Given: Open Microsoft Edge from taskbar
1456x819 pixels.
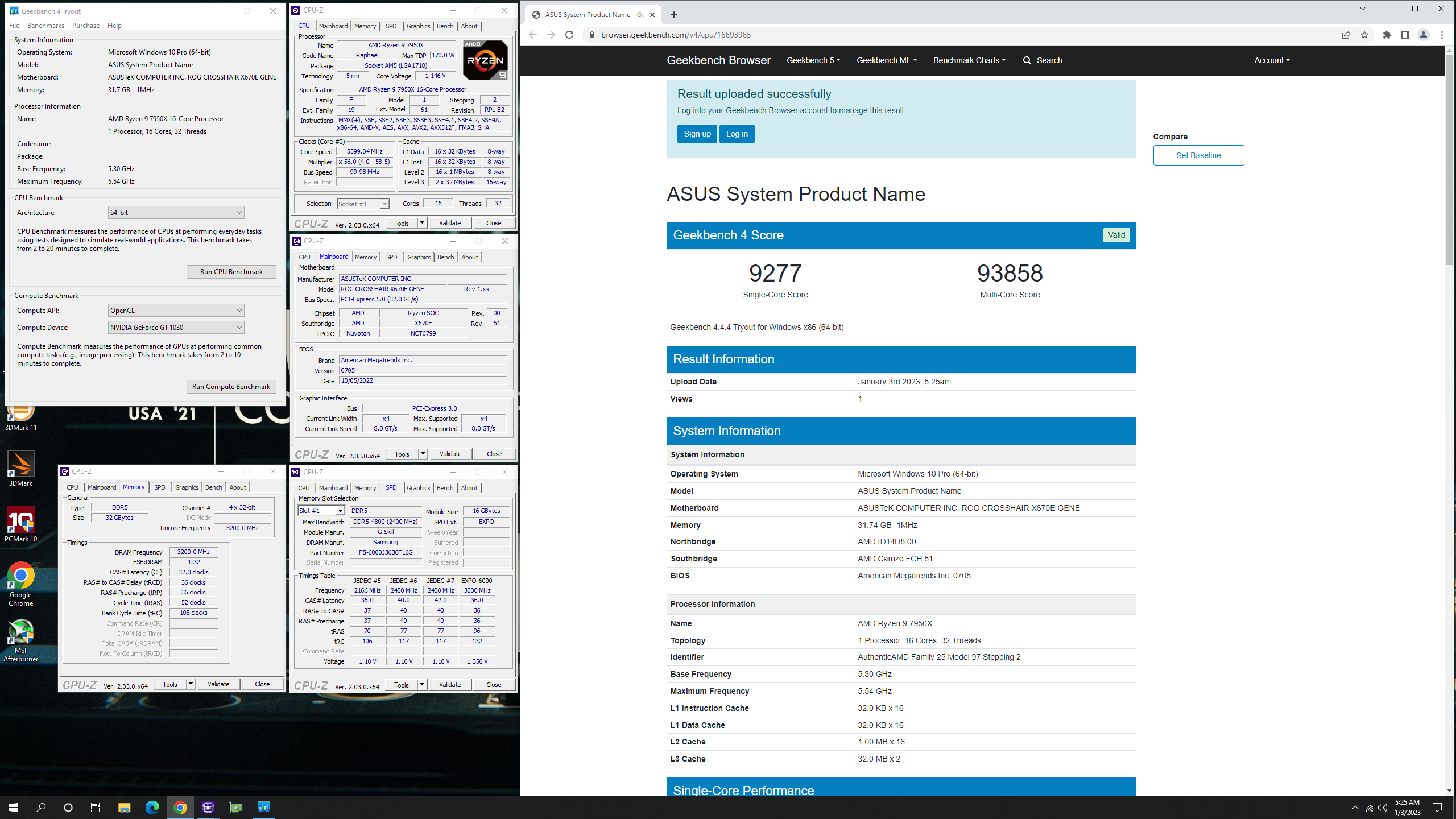Looking at the screenshot, I should tap(152, 808).
